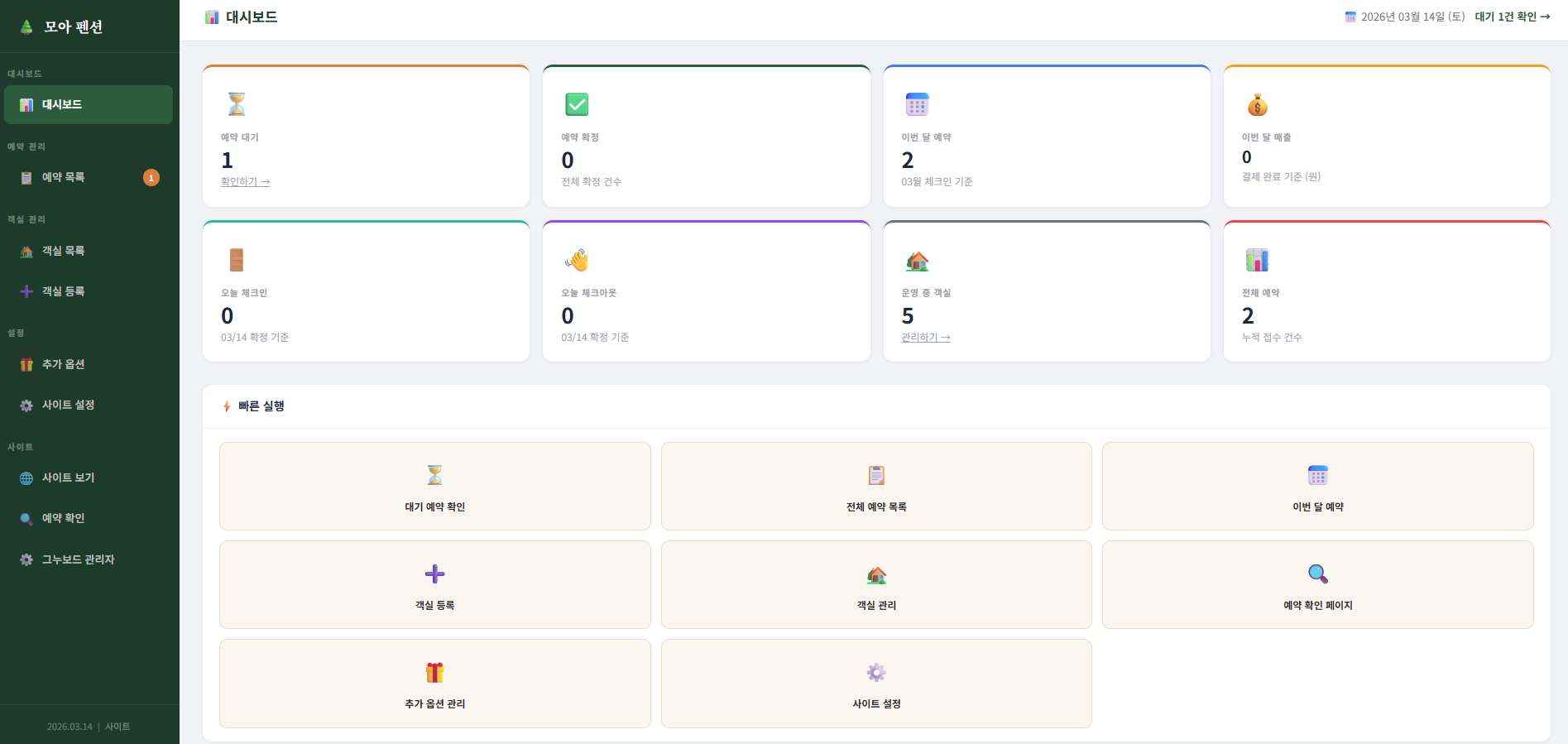The height and width of the screenshot is (744, 1568).
Task: Click the gift icon in 추가 옵션 관리 tile
Action: click(x=434, y=672)
